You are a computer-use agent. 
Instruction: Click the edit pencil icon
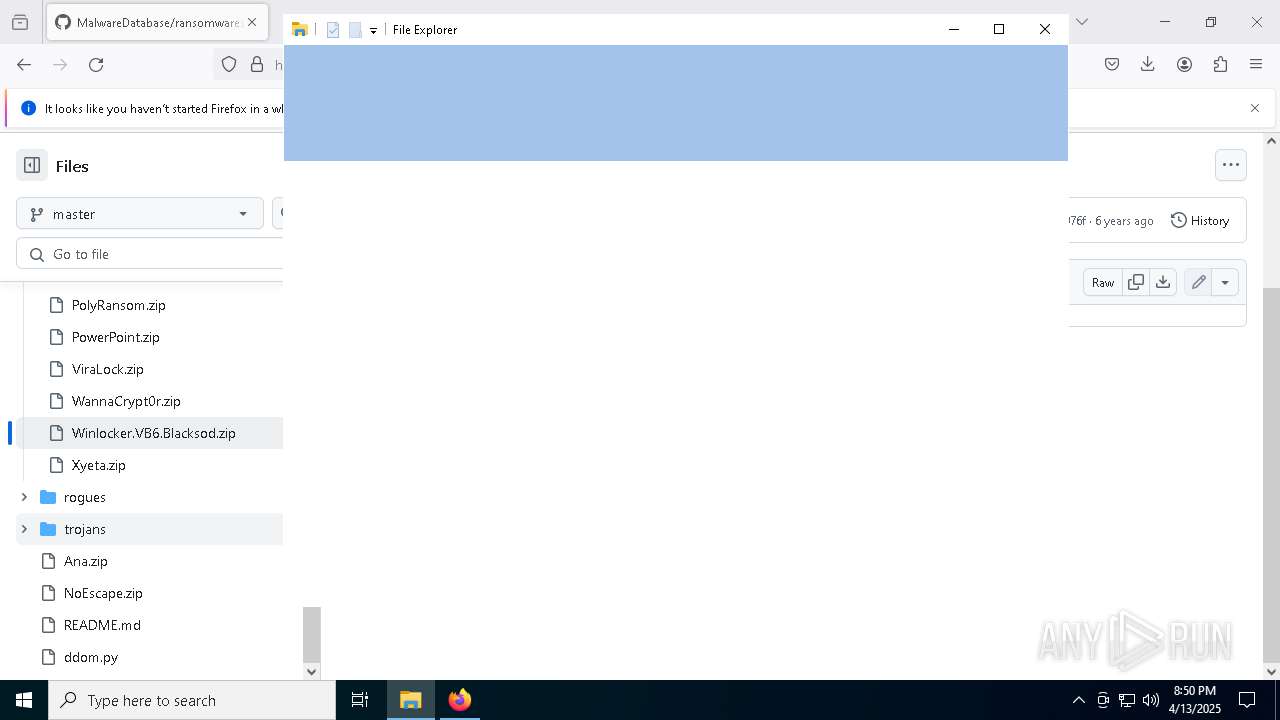tap(1198, 282)
